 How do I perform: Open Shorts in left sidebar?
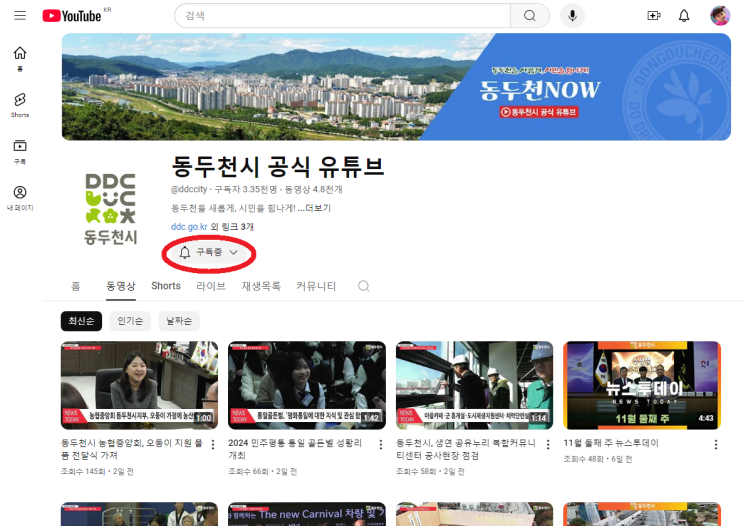click(x=20, y=105)
